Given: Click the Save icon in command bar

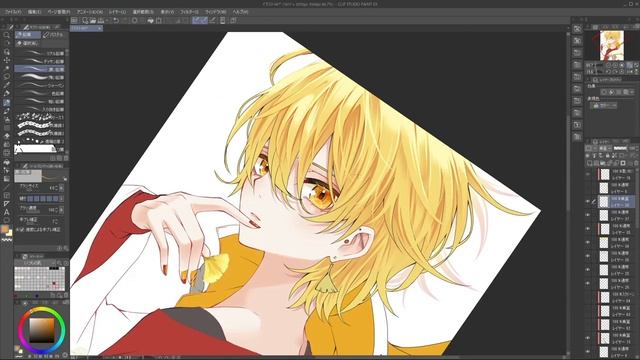Looking at the screenshot, I should [x=100, y=20].
